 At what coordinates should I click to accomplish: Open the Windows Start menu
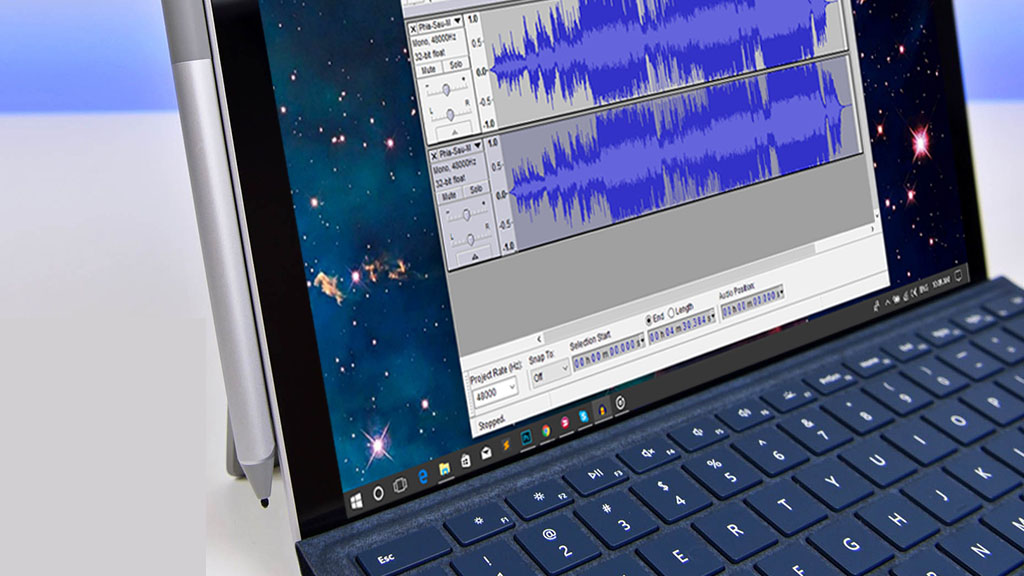pos(357,502)
